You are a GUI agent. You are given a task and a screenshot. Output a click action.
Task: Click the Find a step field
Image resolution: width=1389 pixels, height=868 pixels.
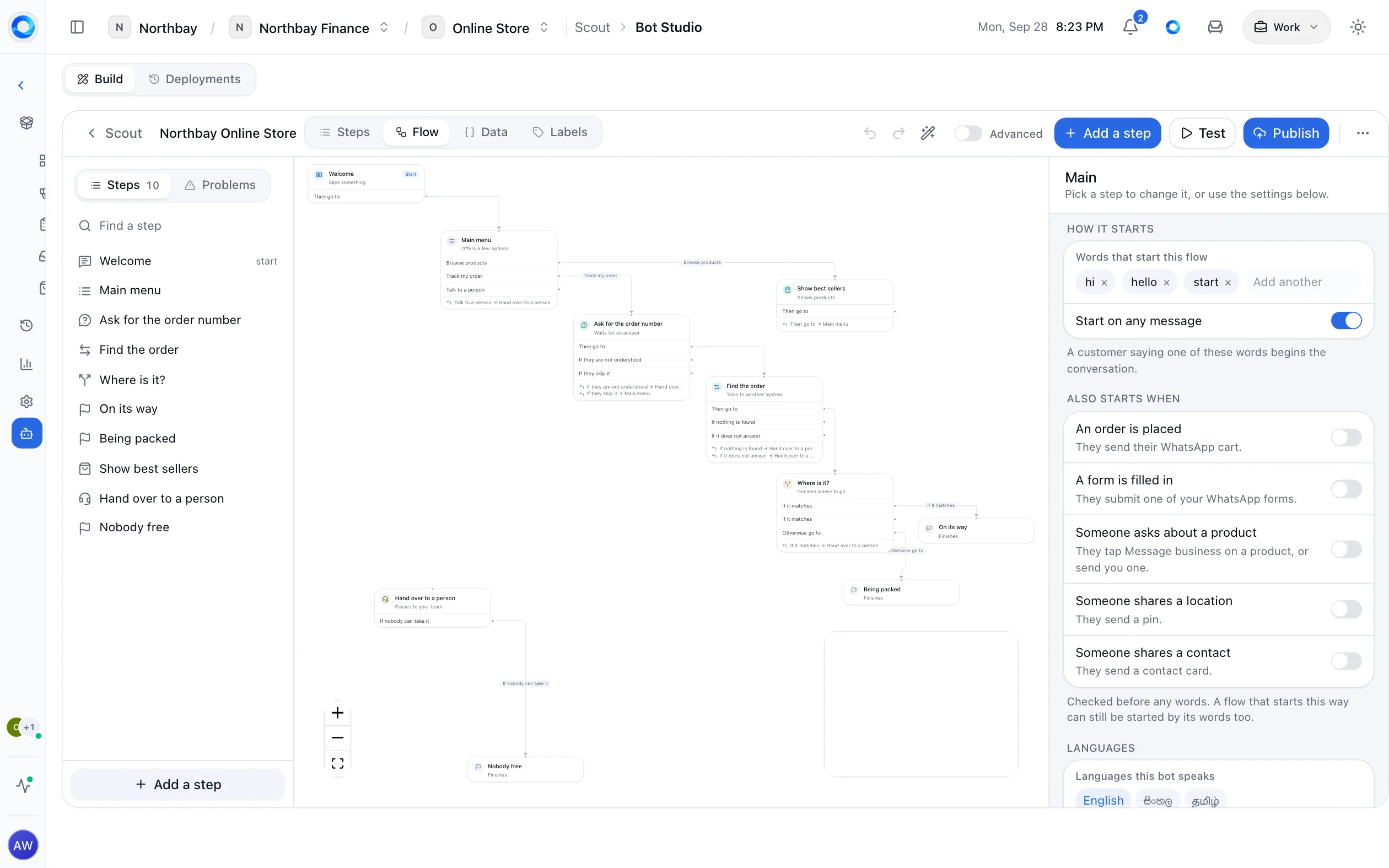178,225
